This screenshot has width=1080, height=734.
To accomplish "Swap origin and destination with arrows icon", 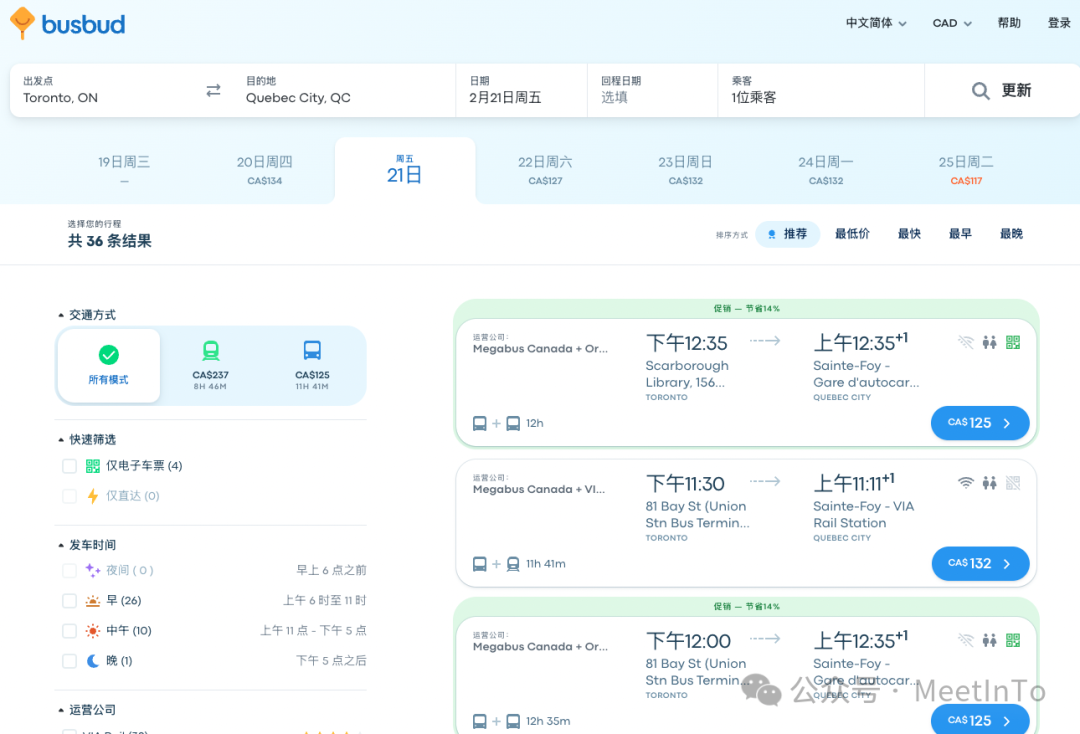I will tap(214, 90).
